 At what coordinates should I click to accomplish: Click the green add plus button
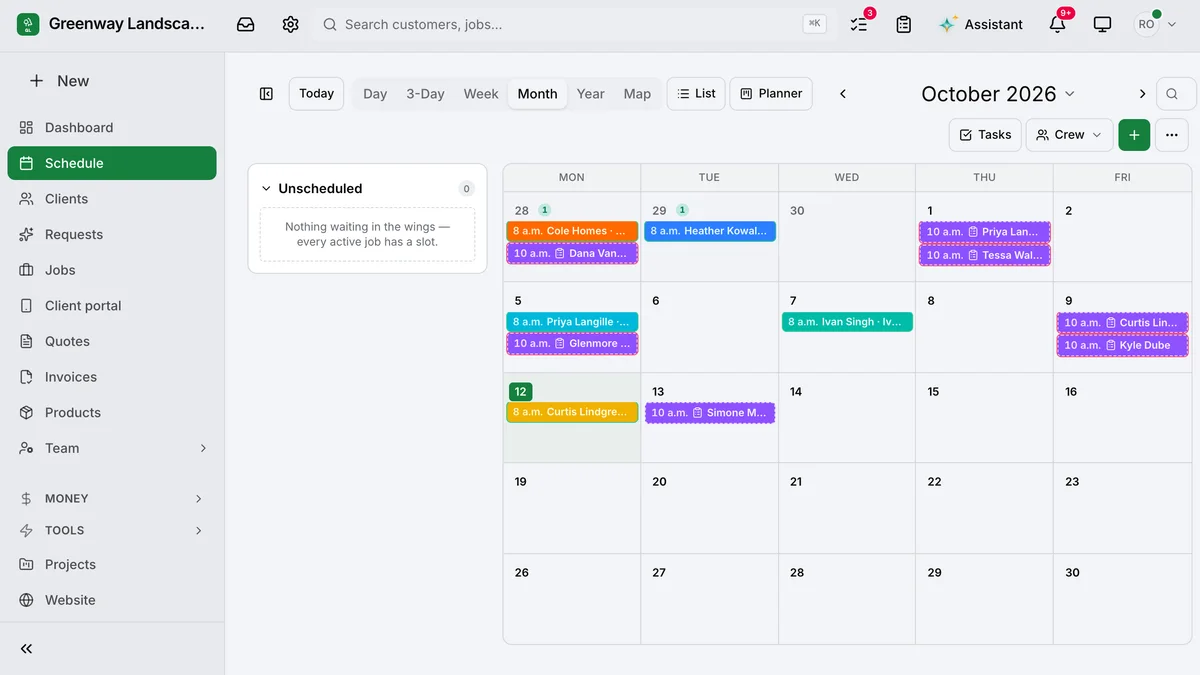pos(1134,135)
